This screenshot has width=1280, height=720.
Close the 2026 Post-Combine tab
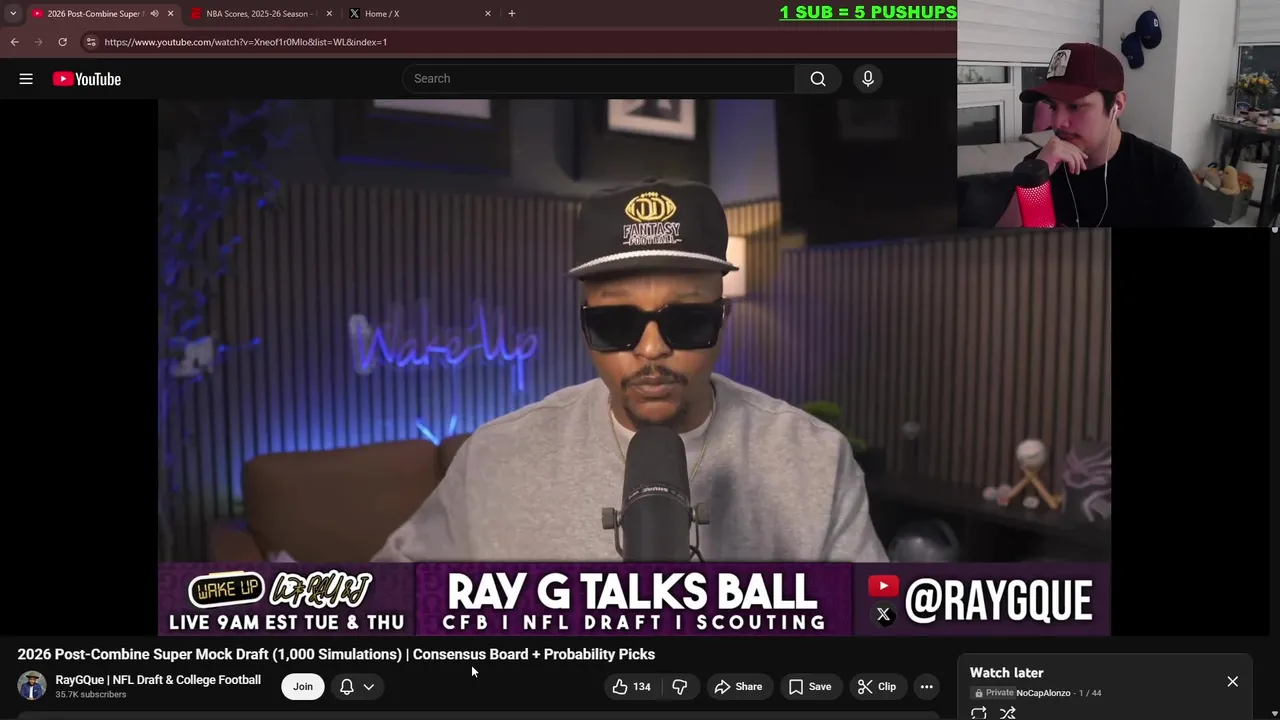pos(170,14)
